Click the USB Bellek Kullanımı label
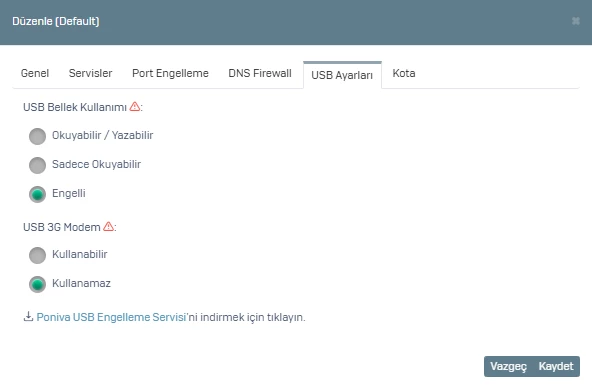The image size is (592, 389). click(x=75, y=107)
